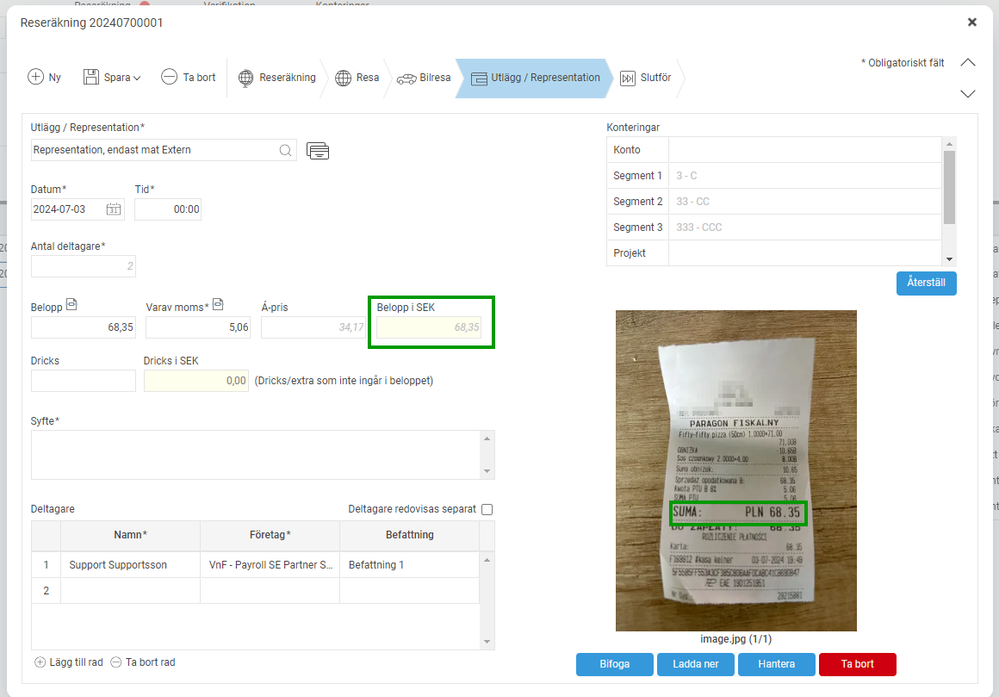Click the icon beside Varav moms
This screenshot has width=999, height=697.
[218, 305]
